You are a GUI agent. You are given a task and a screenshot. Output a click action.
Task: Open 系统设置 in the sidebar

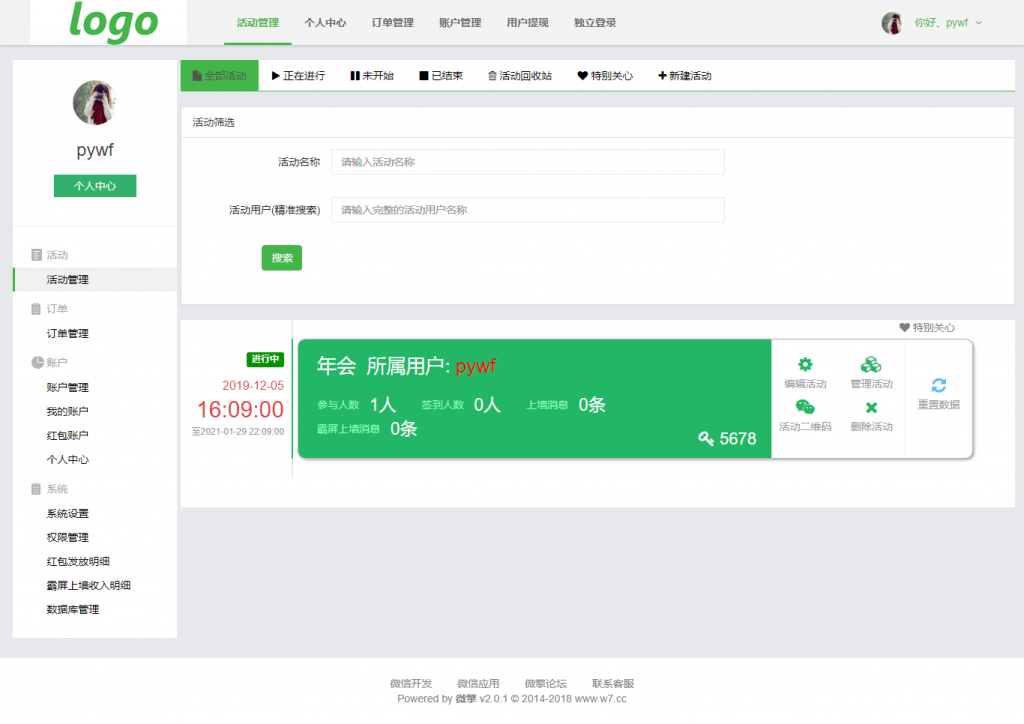[68, 514]
